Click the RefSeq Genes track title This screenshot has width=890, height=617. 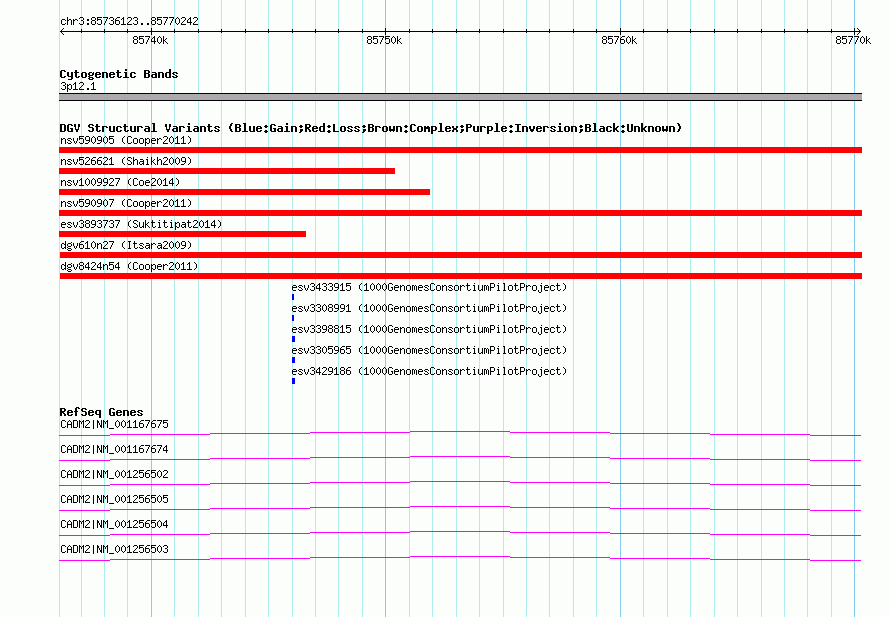tap(101, 412)
